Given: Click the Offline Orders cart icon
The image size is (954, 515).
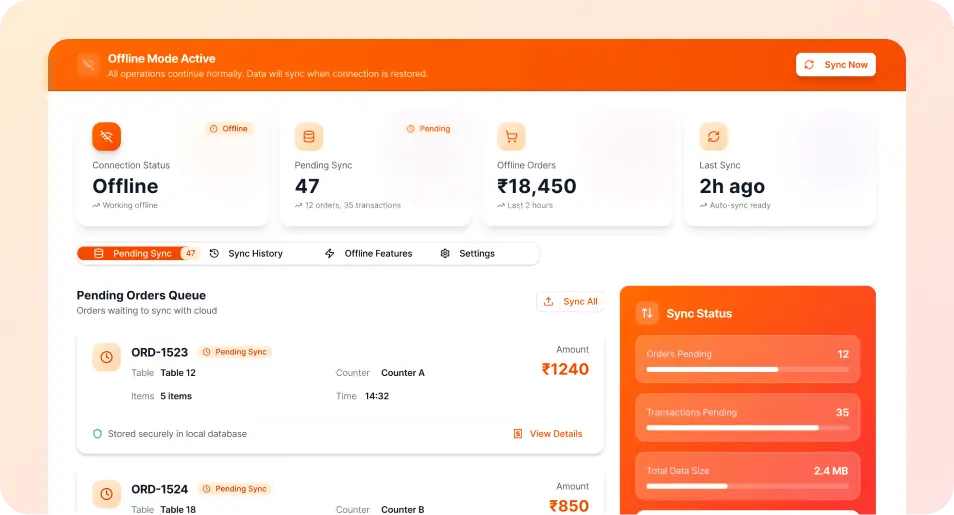Looking at the screenshot, I should coord(511,136).
